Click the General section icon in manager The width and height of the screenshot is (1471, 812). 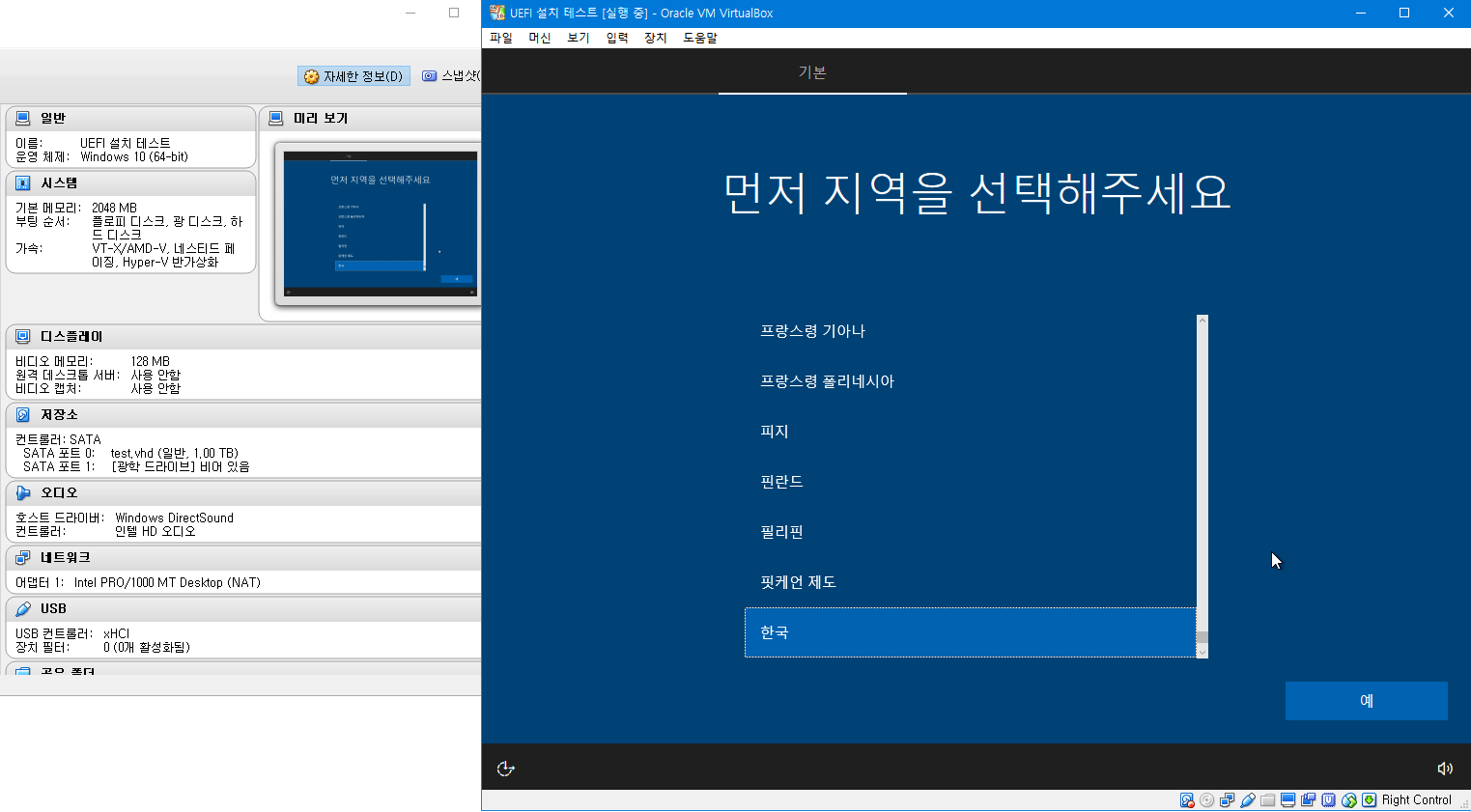pyautogui.click(x=22, y=118)
